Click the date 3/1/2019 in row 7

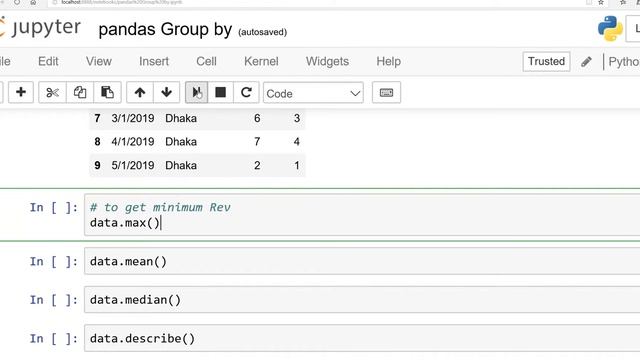[133, 118]
